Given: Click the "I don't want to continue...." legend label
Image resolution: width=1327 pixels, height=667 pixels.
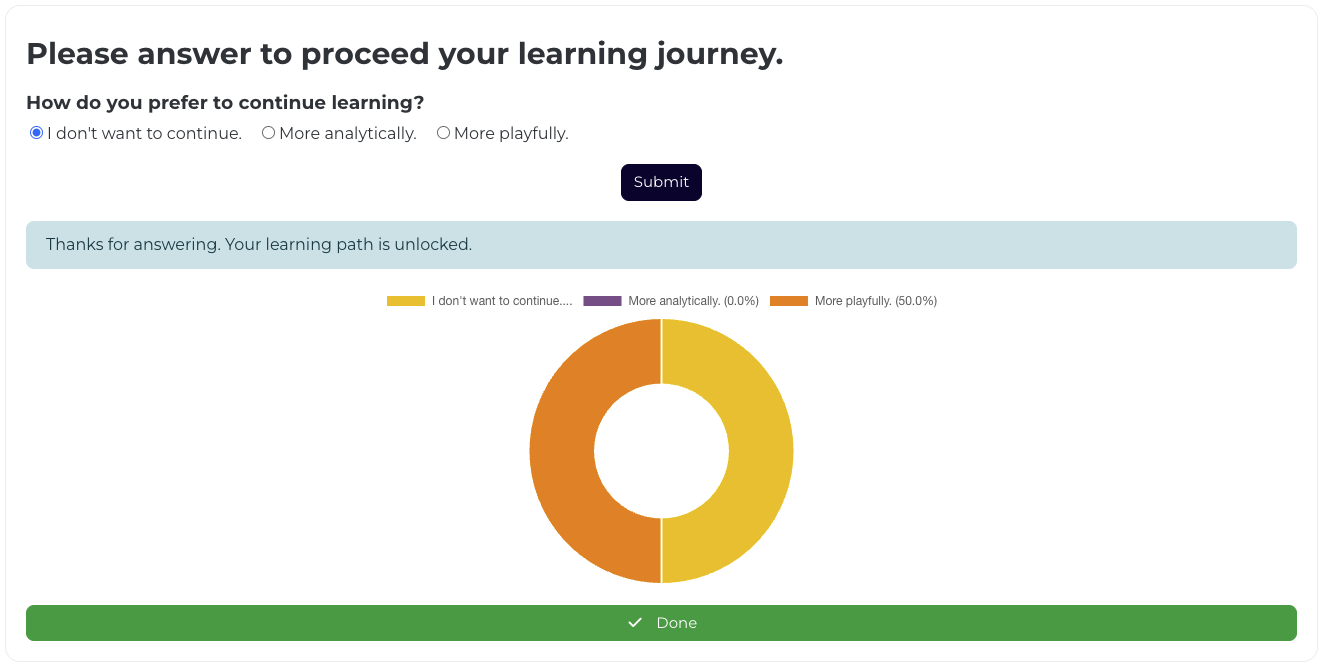Looking at the screenshot, I should pyautogui.click(x=502, y=301).
